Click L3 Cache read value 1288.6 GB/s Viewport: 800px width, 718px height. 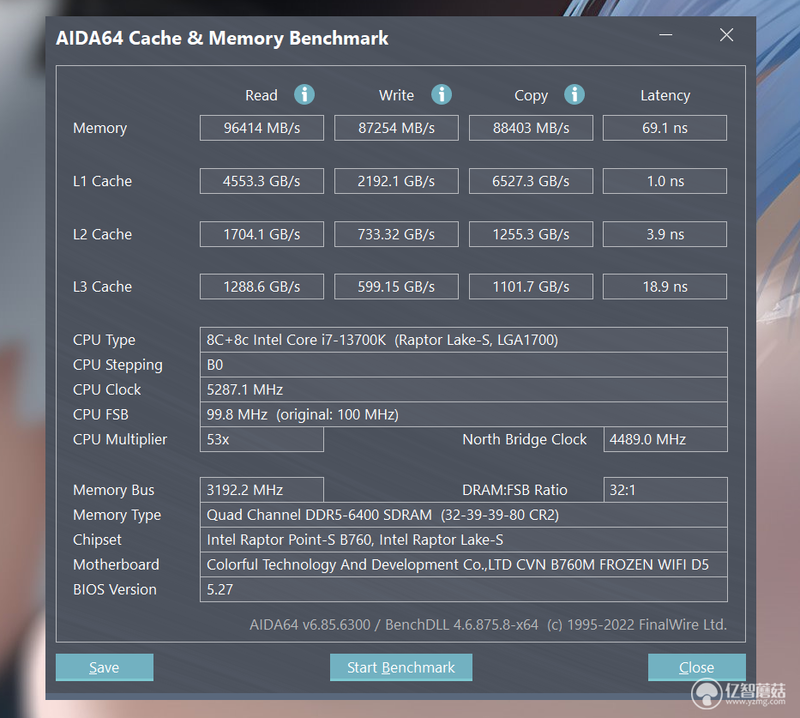tap(262, 287)
